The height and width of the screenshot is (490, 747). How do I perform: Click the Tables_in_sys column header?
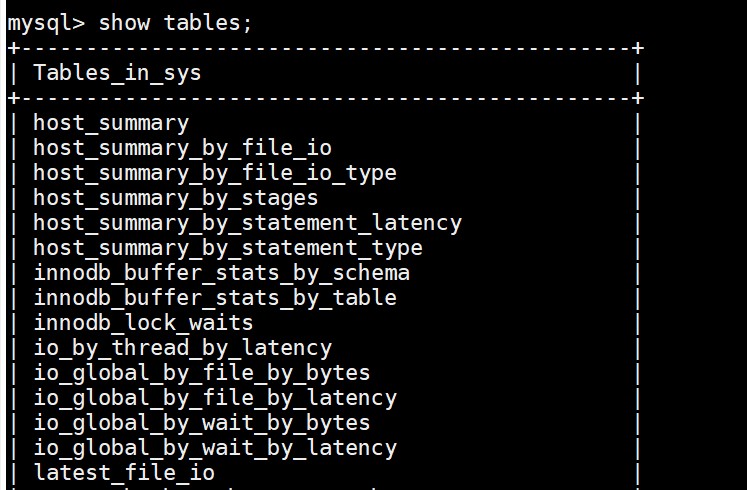(117, 73)
